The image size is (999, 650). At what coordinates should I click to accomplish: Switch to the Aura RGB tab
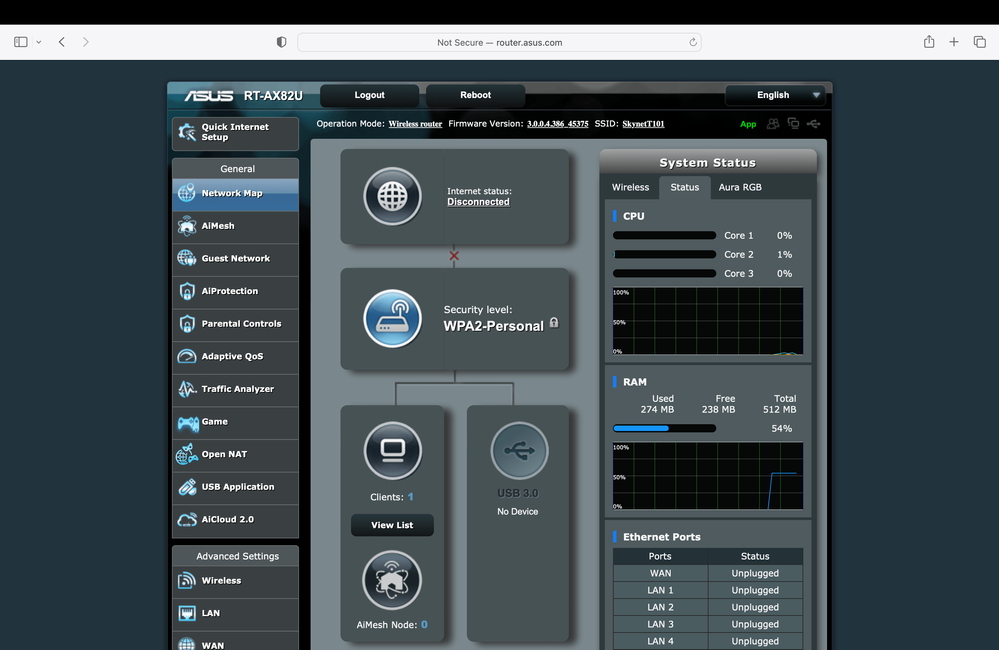740,187
